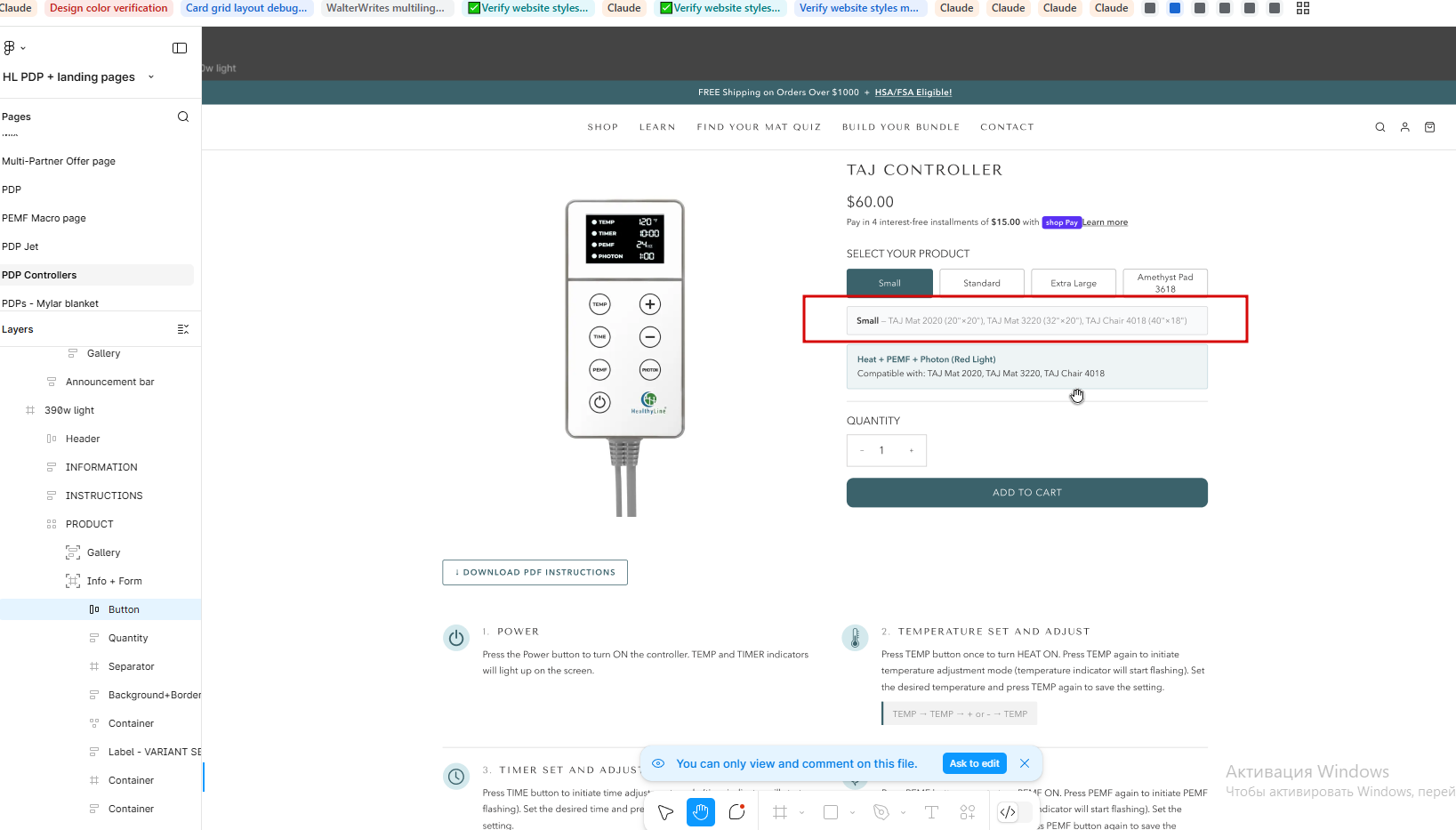Image resolution: width=1456 pixels, height=830 pixels.
Task: Click the plus button on controller image
Action: click(650, 304)
